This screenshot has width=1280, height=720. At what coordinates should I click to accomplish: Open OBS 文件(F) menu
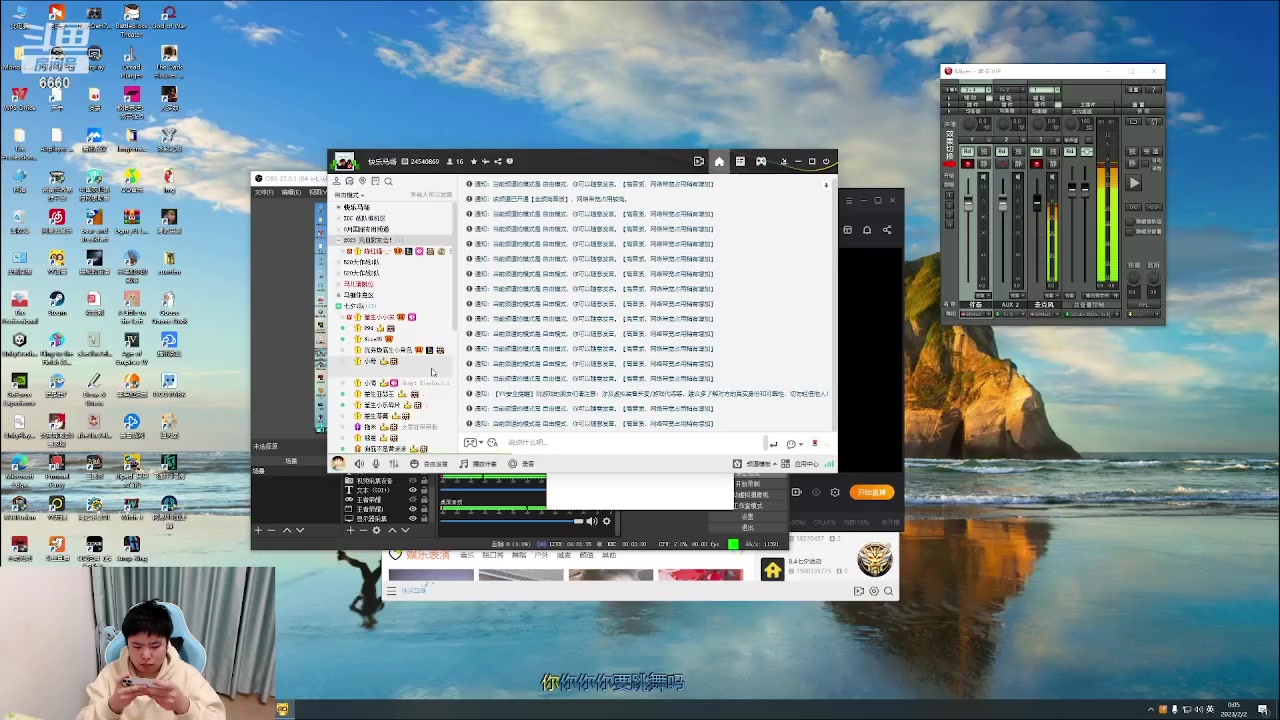coord(264,192)
